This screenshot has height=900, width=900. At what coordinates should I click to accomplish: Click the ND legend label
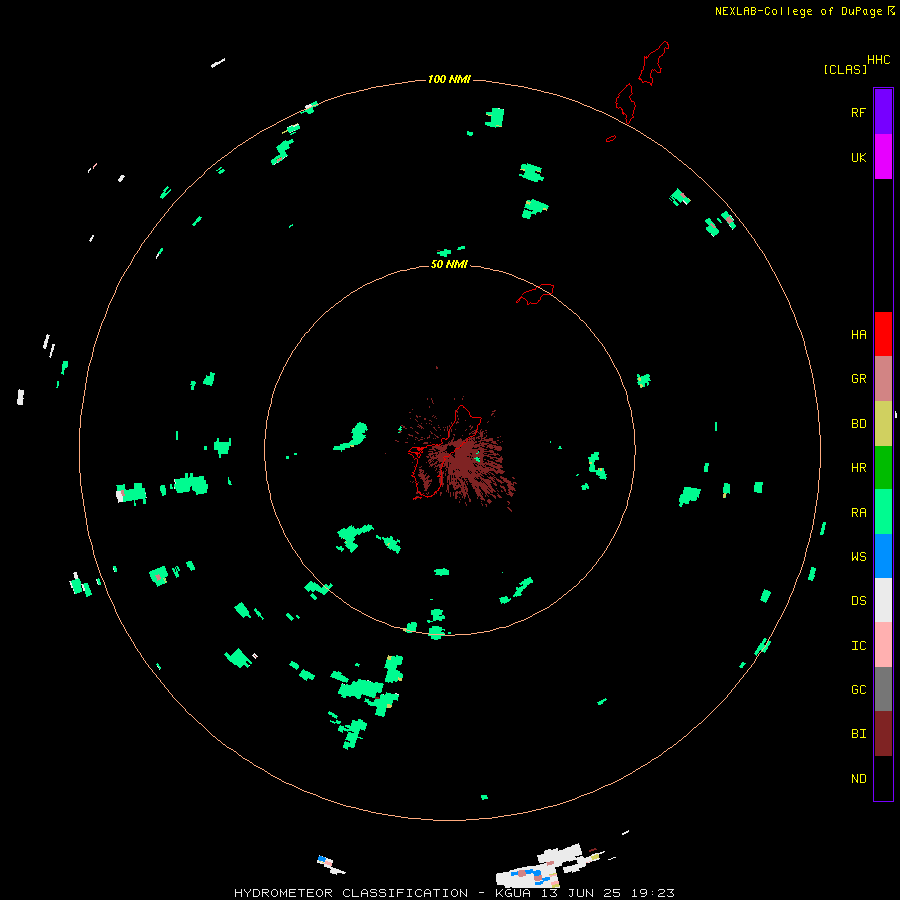[x=858, y=778]
